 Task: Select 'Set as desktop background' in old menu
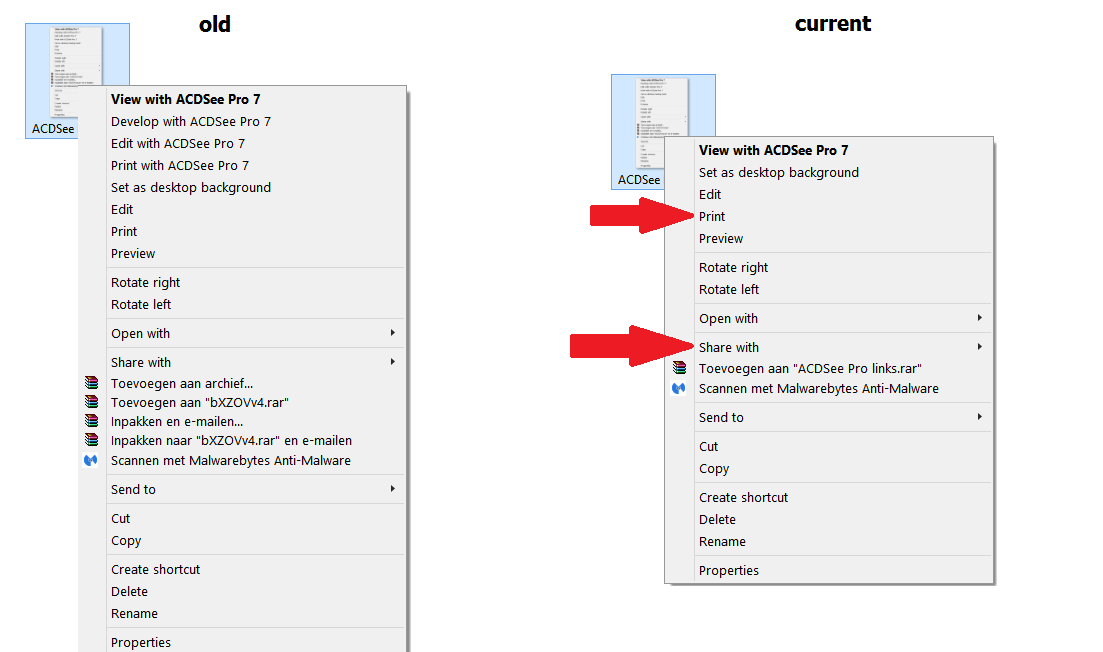click(191, 188)
